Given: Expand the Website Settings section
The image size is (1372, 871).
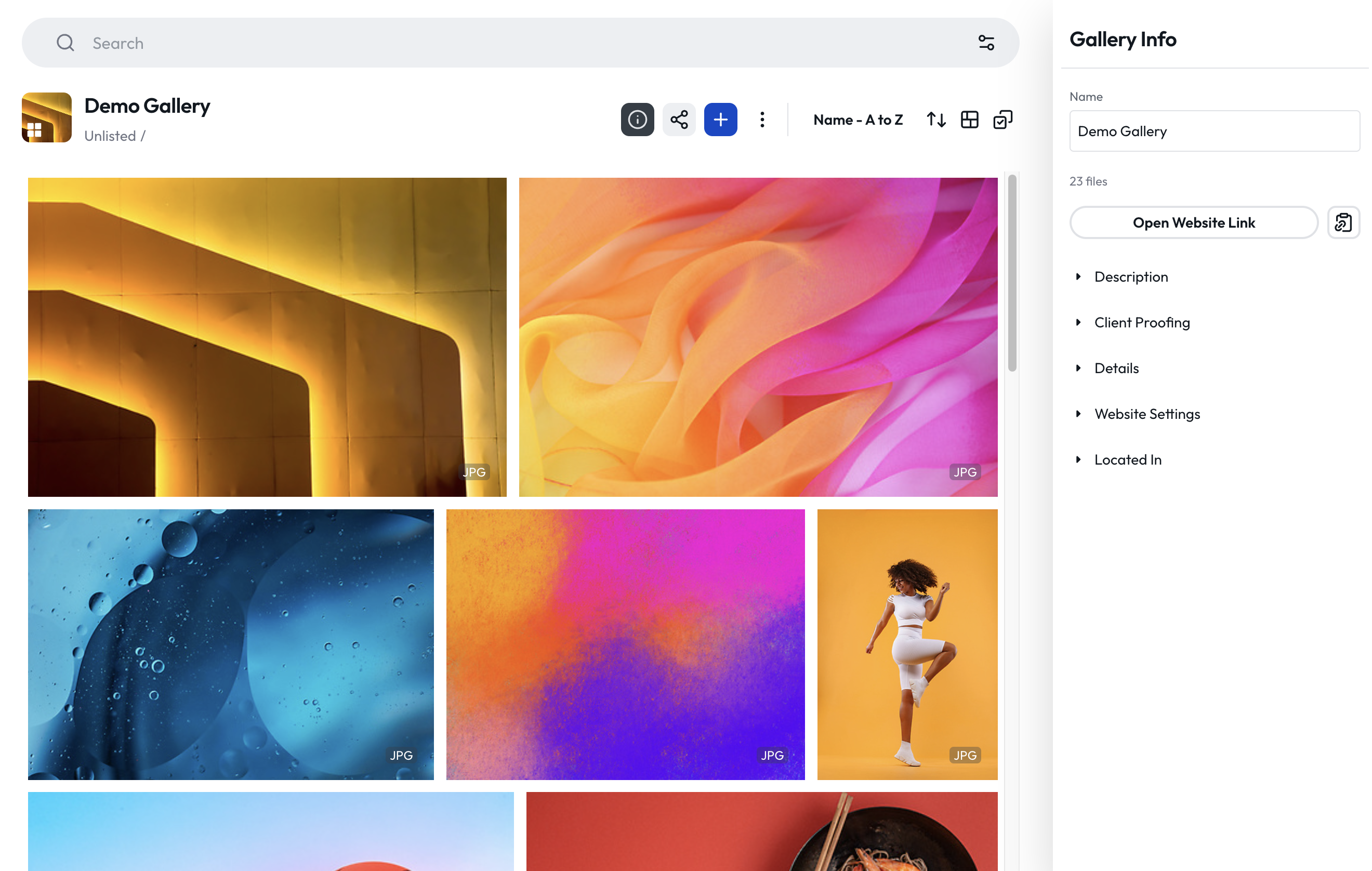Looking at the screenshot, I should (x=1146, y=414).
